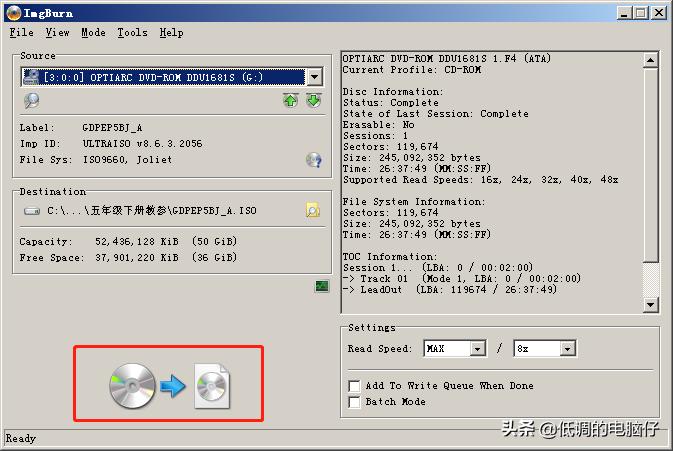Open the Mode menu
Screen dimensions: 673x451
pyautogui.click(x=93, y=33)
